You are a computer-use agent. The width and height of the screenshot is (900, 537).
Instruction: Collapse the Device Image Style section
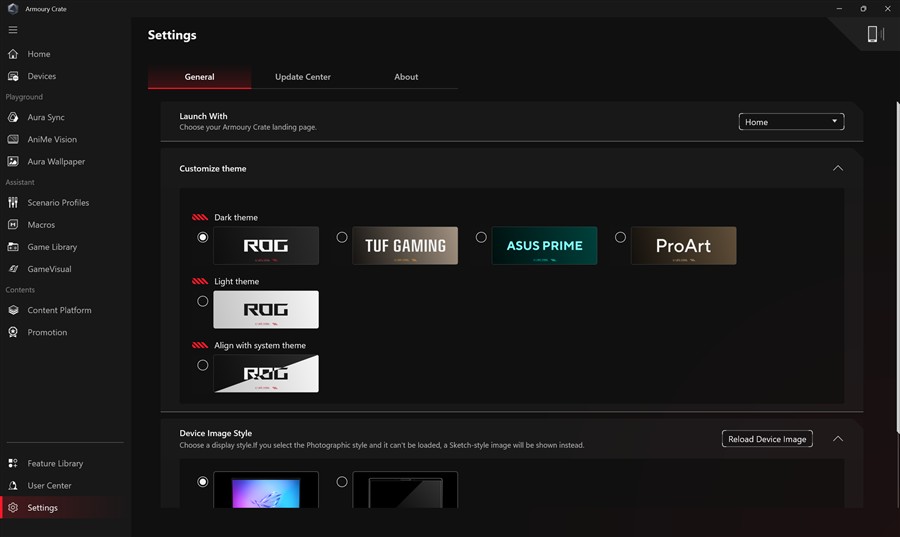point(838,438)
